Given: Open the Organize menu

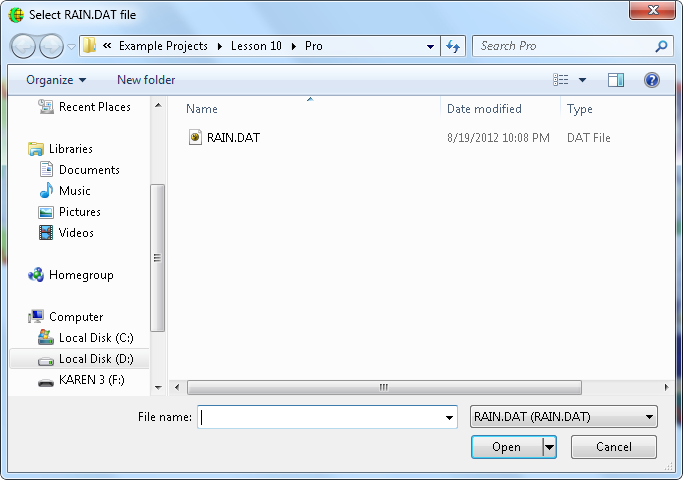Looking at the screenshot, I should [56, 80].
